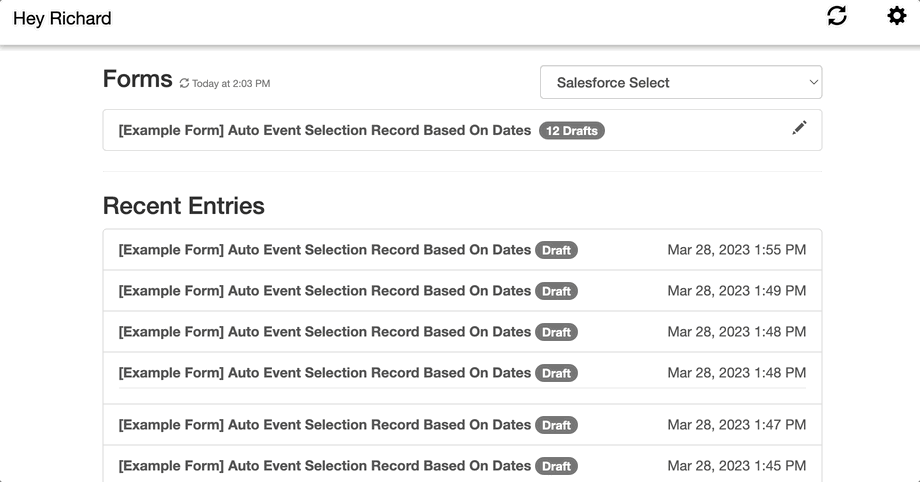Viewport: 920px width, 482px height.
Task: Open the Example Form title under Forms
Action: click(324, 130)
